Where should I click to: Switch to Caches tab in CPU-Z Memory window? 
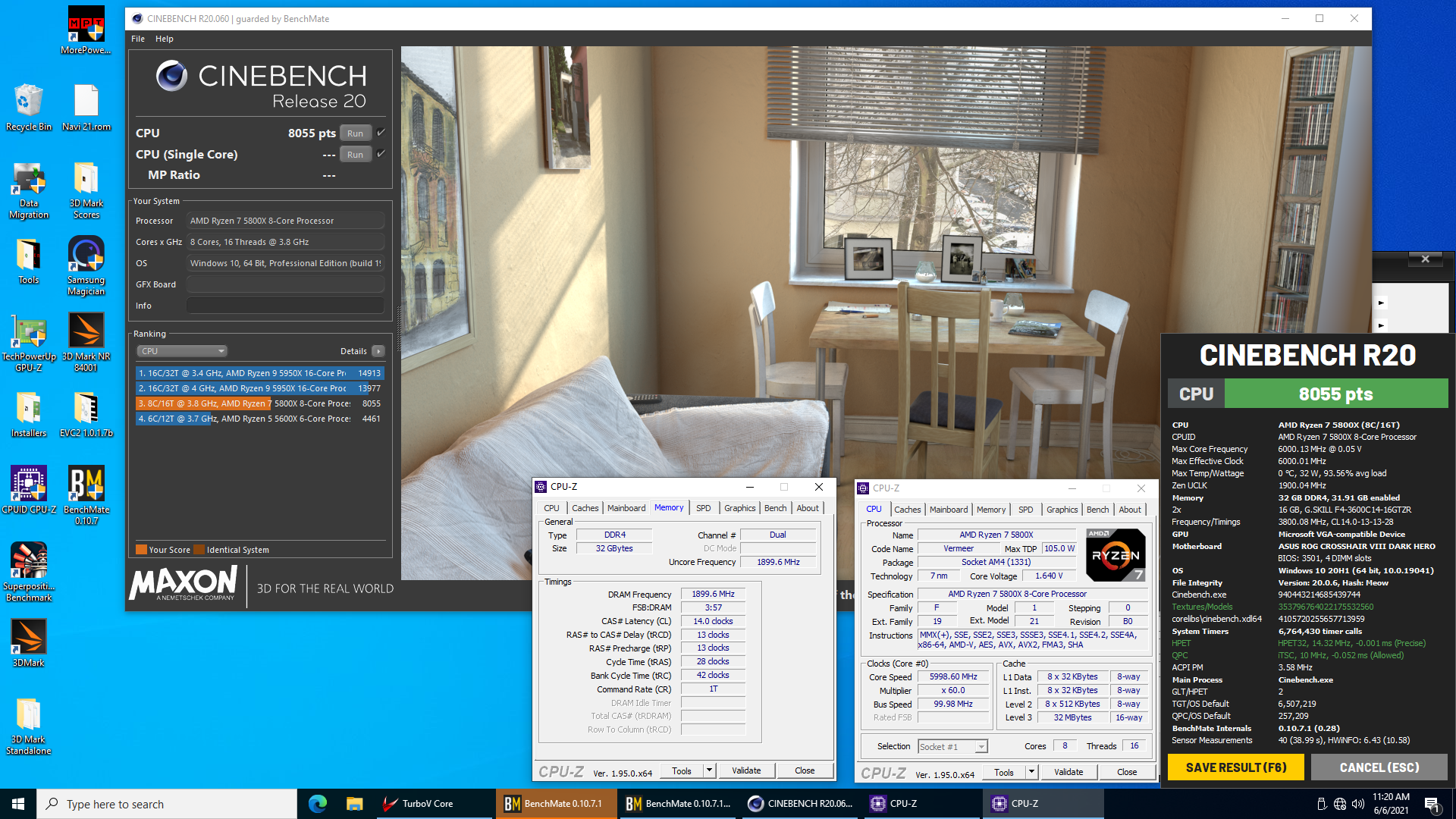click(x=585, y=508)
